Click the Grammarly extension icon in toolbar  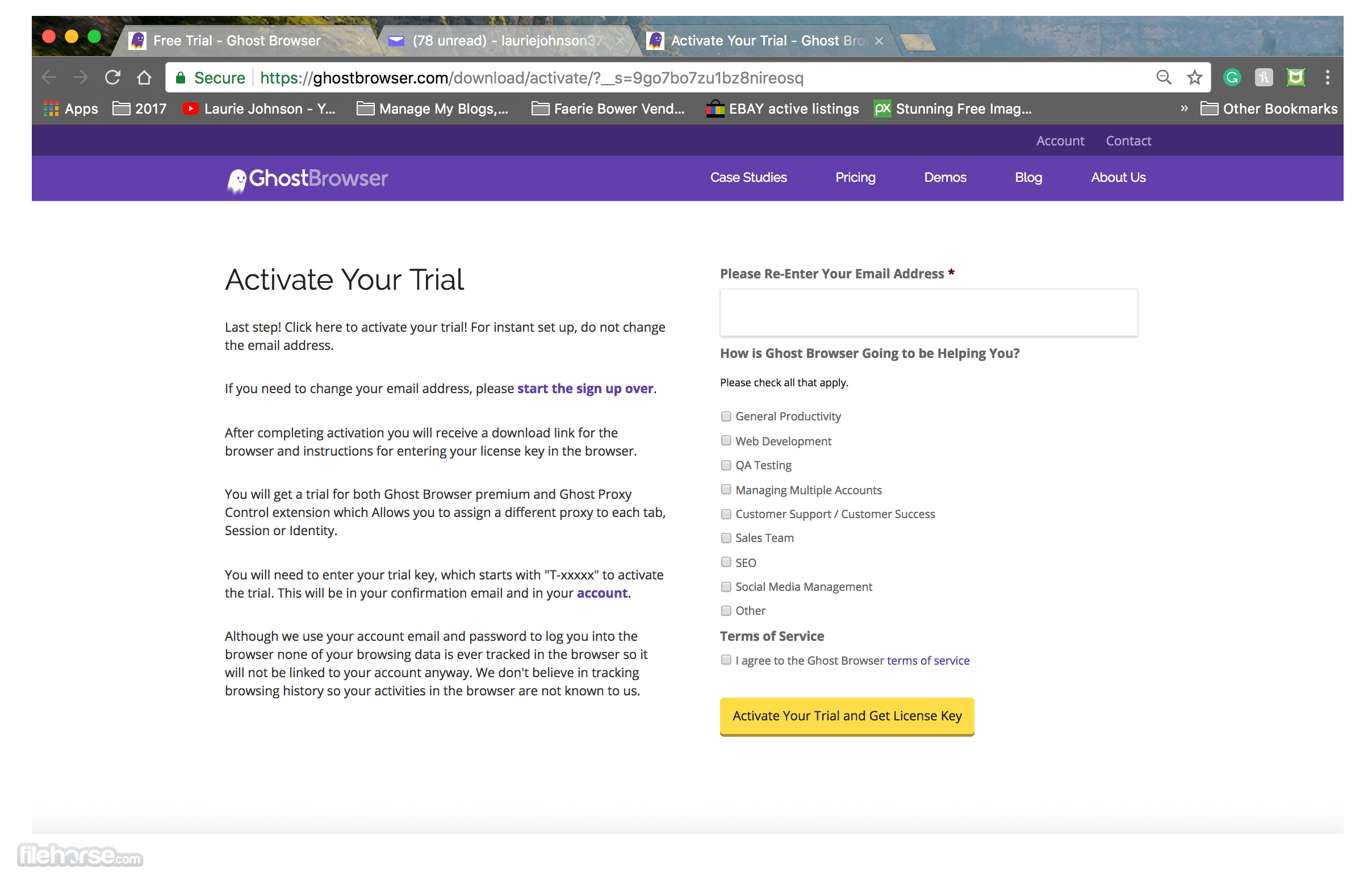[x=1231, y=77]
